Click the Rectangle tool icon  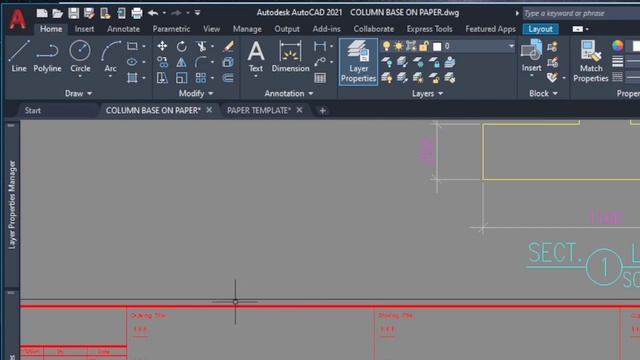point(132,46)
